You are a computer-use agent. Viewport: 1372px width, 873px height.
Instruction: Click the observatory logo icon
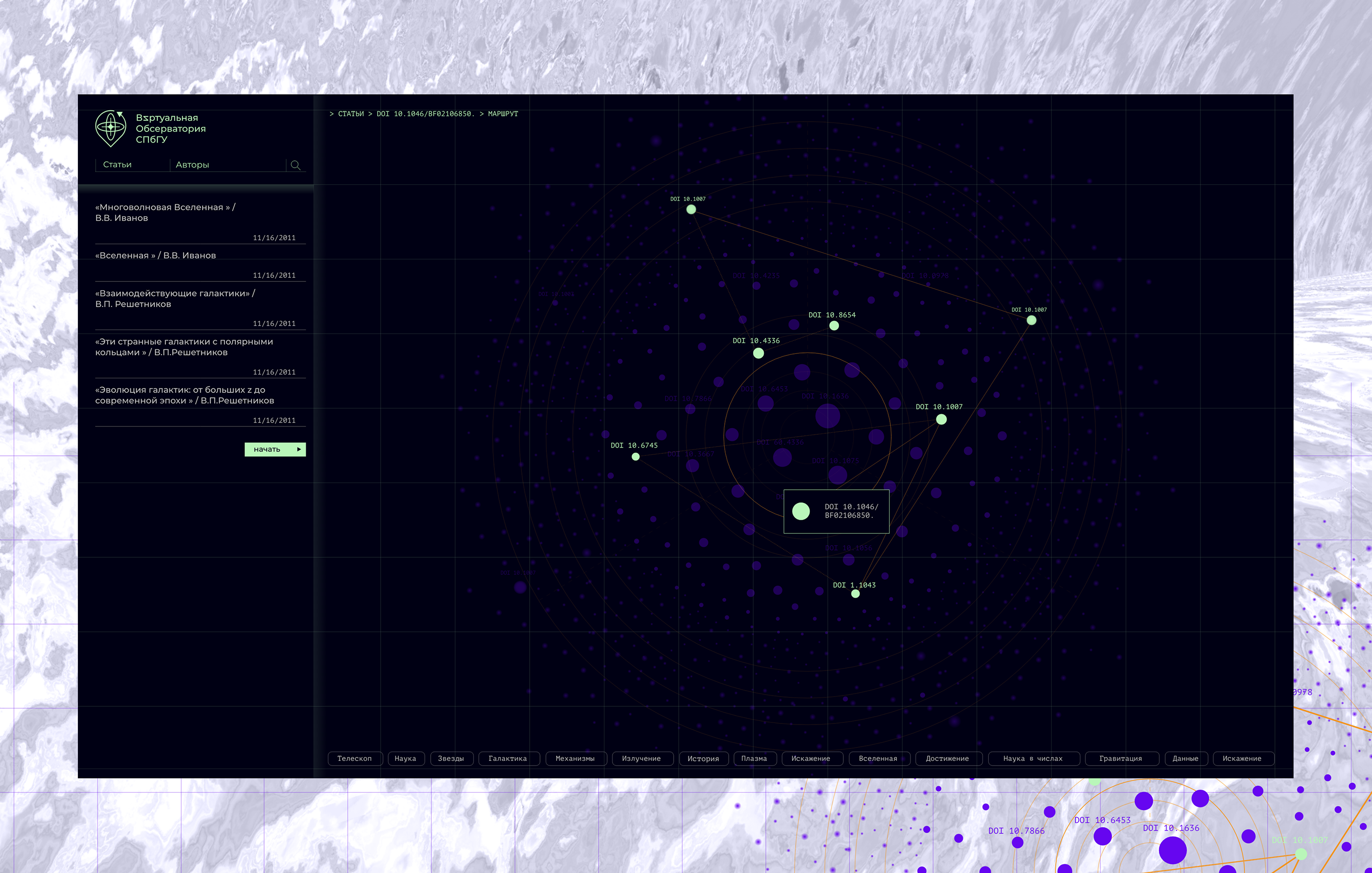111,128
